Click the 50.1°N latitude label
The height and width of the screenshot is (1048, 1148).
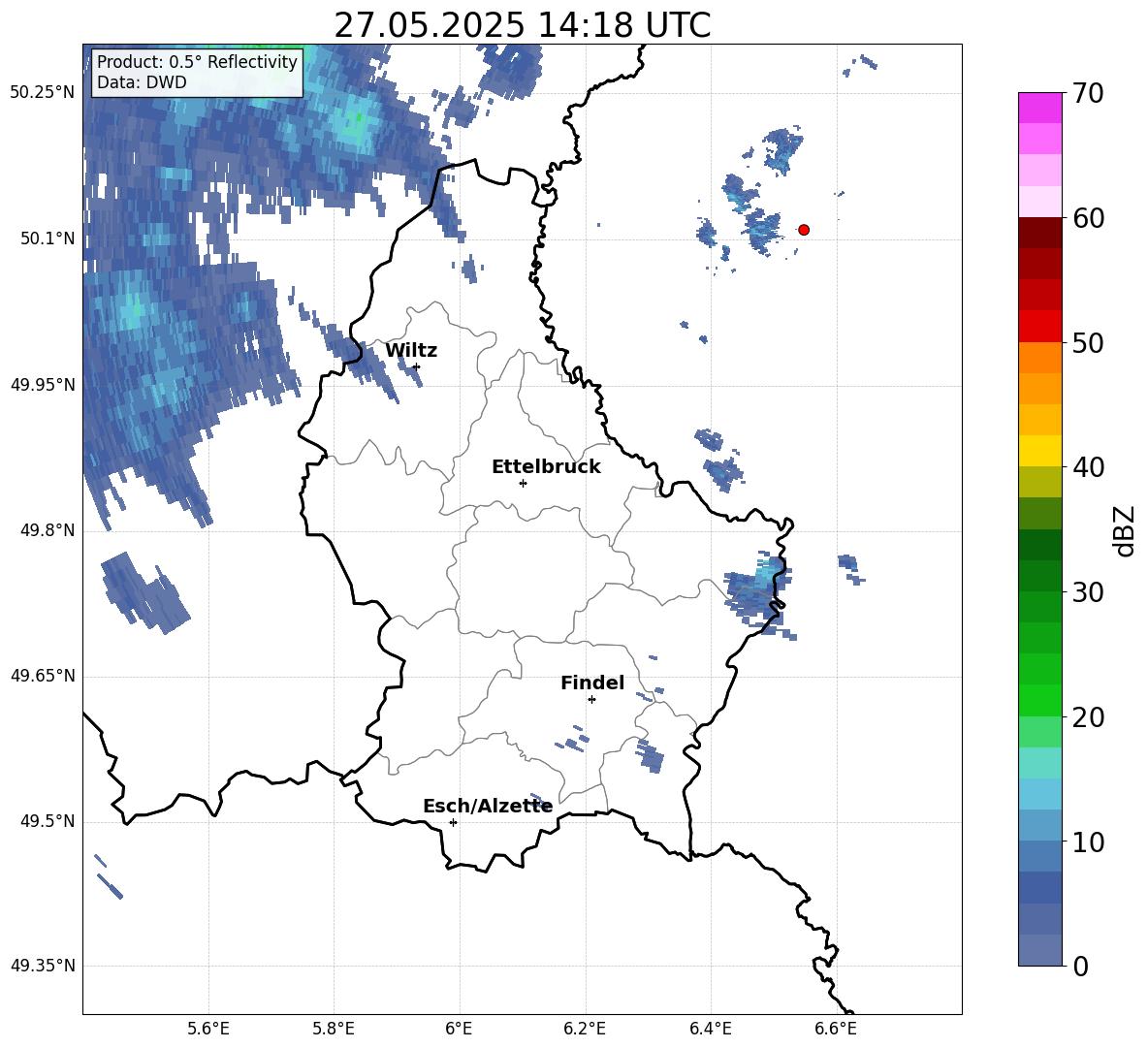[48, 239]
